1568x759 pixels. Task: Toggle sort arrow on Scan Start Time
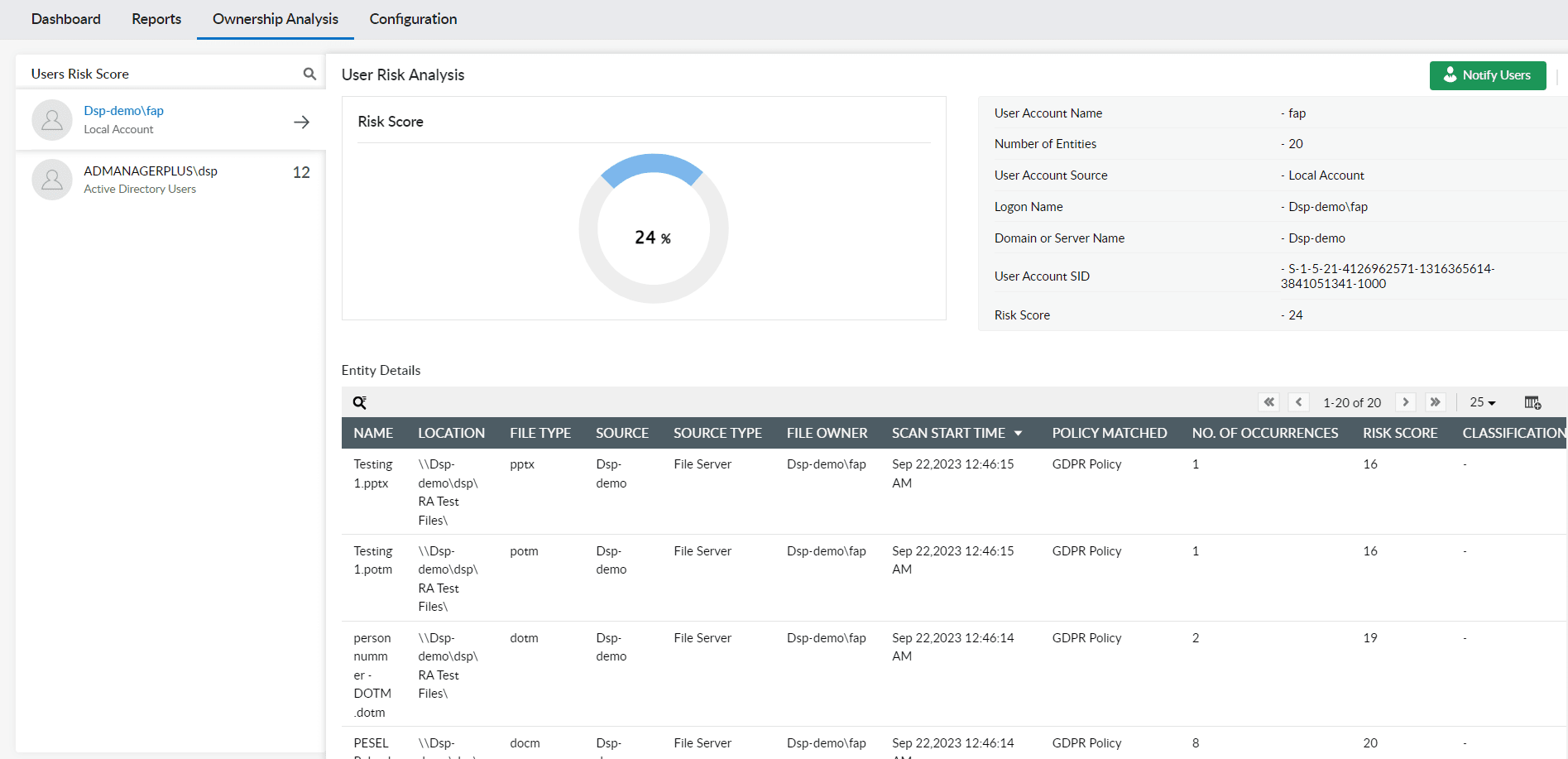(x=1018, y=434)
